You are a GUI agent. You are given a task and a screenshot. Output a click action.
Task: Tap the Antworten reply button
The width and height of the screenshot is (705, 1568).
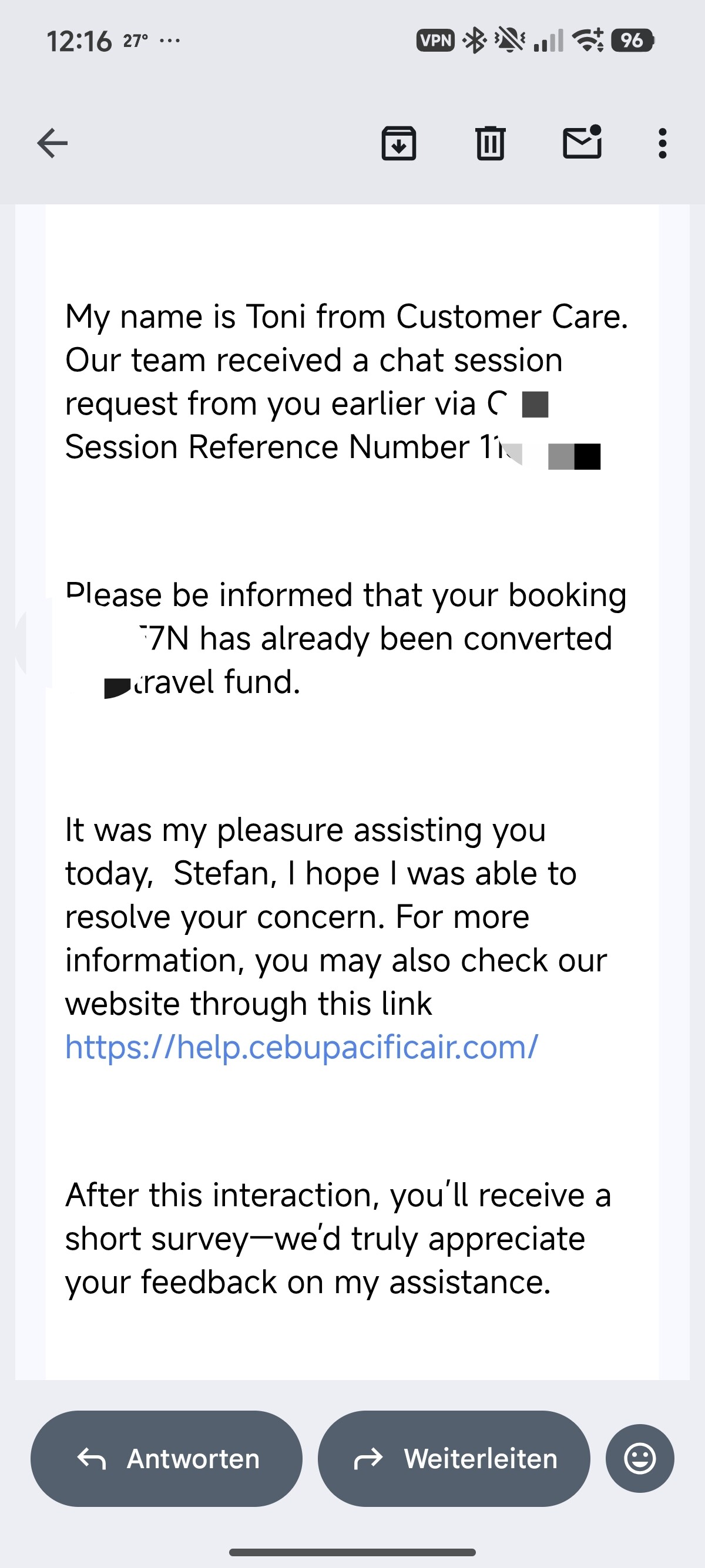tap(167, 1458)
